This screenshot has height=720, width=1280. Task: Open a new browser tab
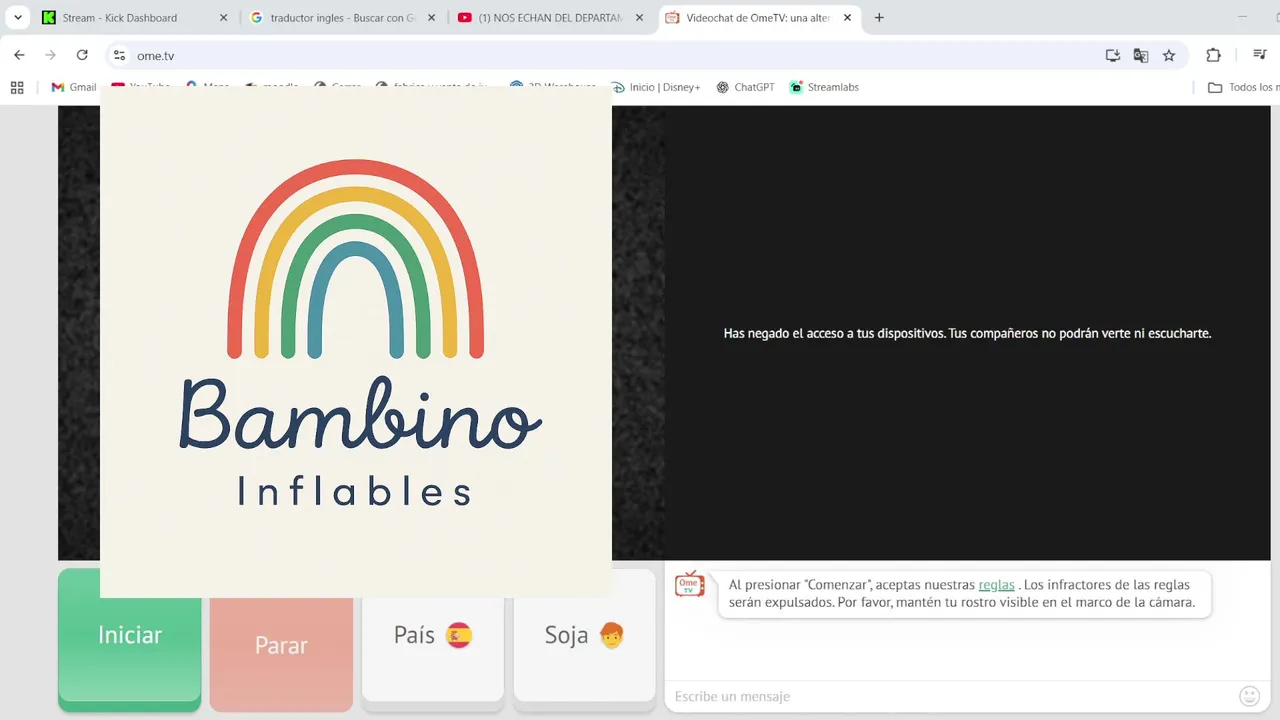[879, 17]
